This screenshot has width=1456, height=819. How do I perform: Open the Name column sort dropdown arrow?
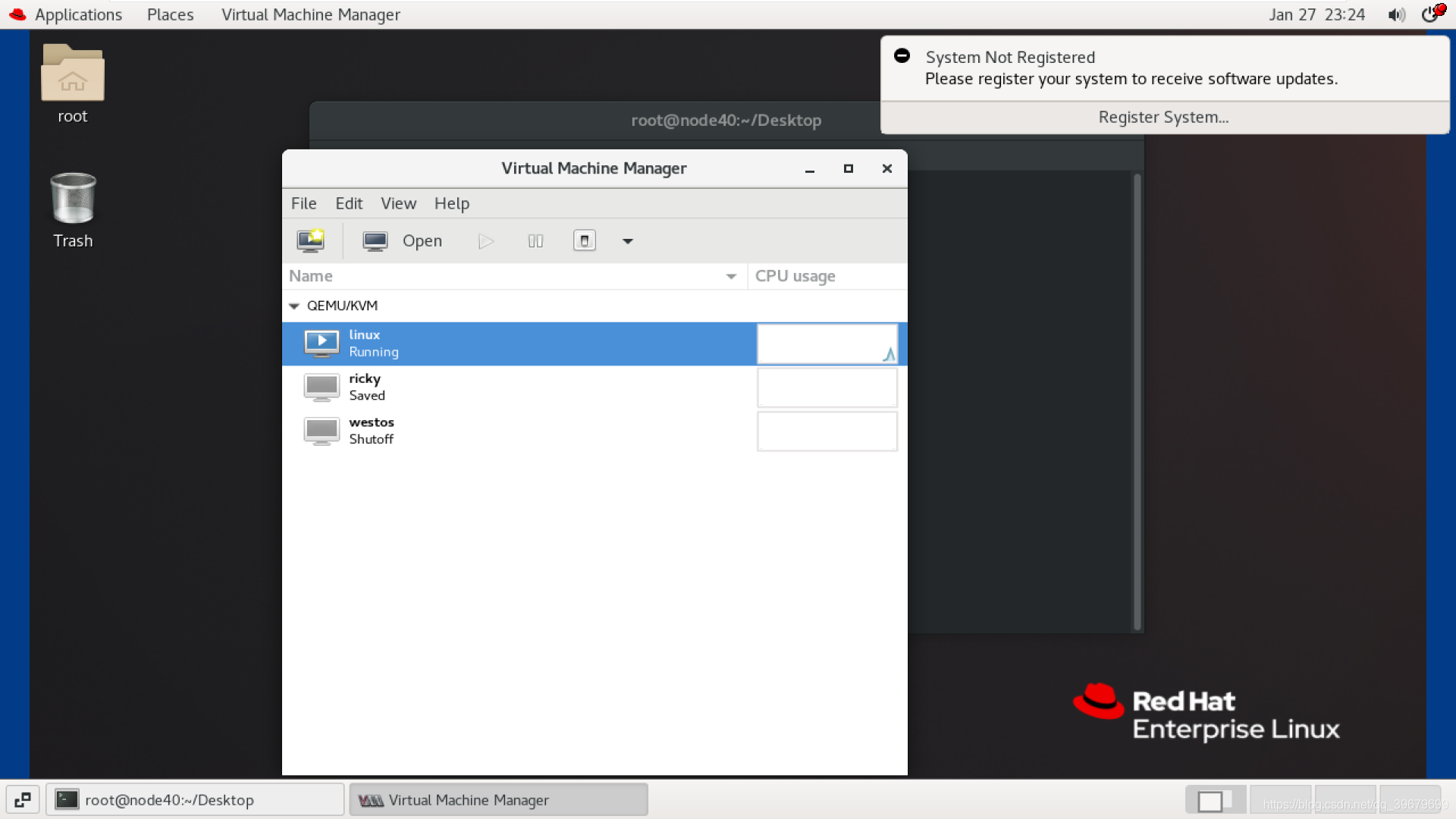click(x=731, y=277)
